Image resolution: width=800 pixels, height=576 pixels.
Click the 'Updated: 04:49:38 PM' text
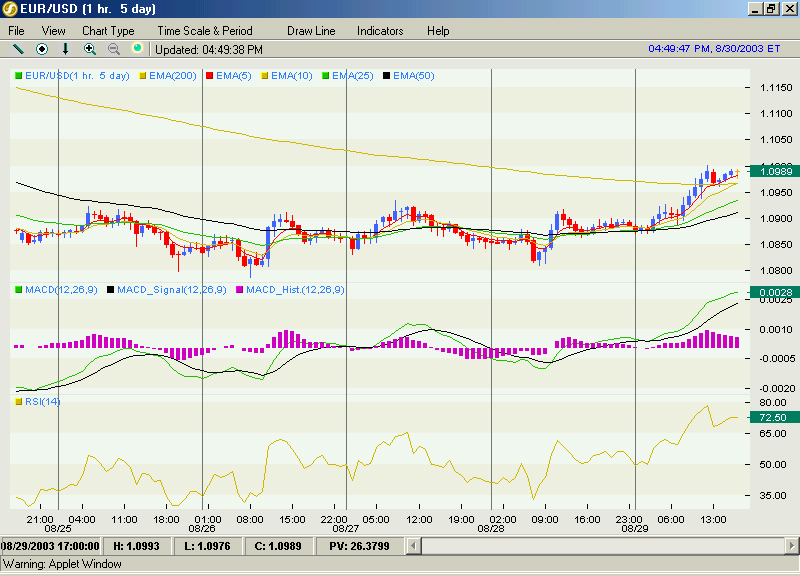pyautogui.click(x=209, y=49)
